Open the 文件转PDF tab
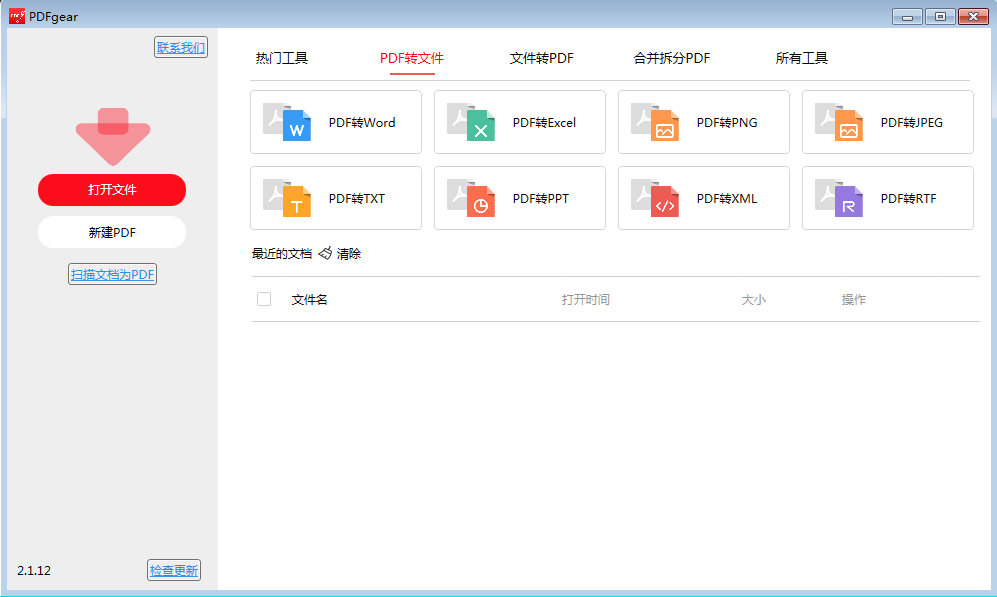 (541, 58)
